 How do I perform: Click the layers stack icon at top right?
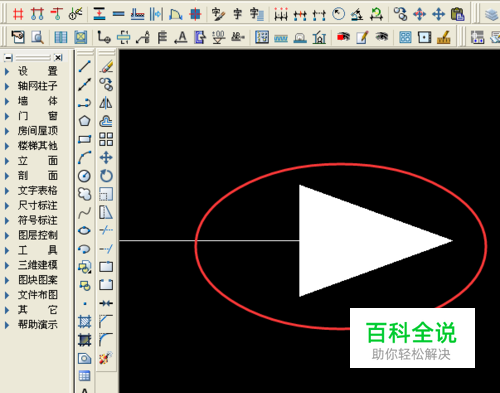(492, 15)
